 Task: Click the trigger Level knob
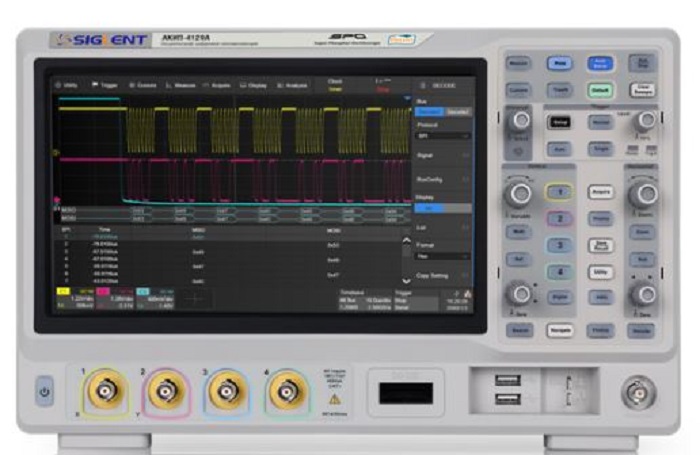[646, 120]
